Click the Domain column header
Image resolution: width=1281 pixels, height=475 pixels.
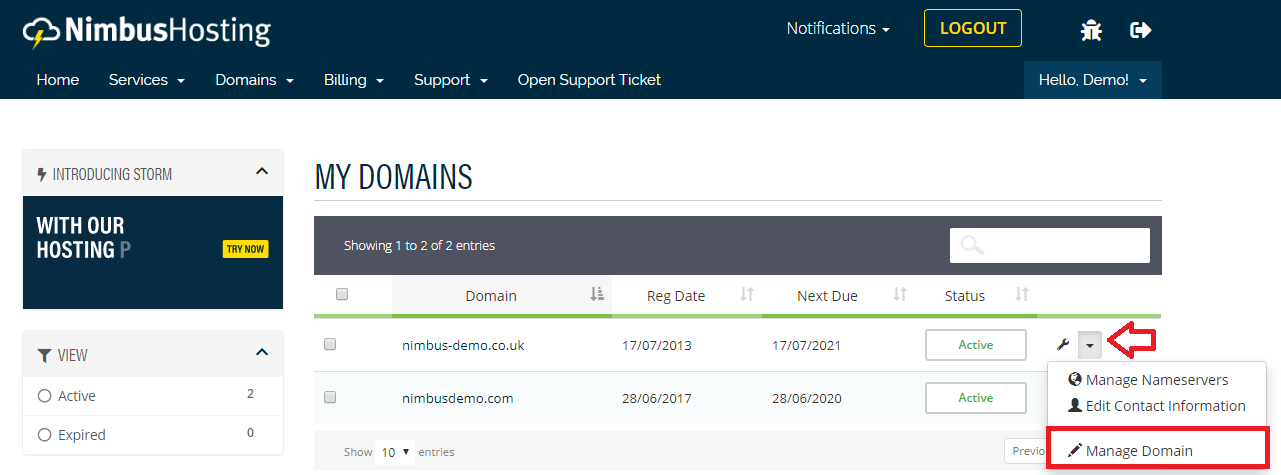click(x=491, y=295)
